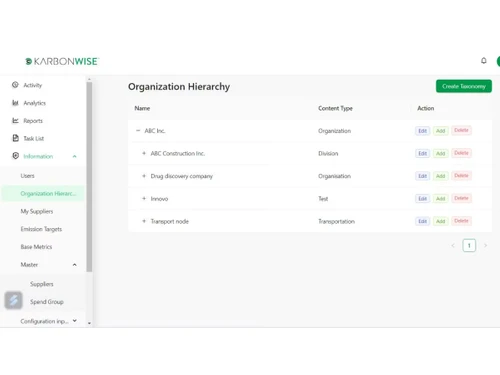500x375 pixels.
Task: Click the Content Type column header
Action: (335, 108)
